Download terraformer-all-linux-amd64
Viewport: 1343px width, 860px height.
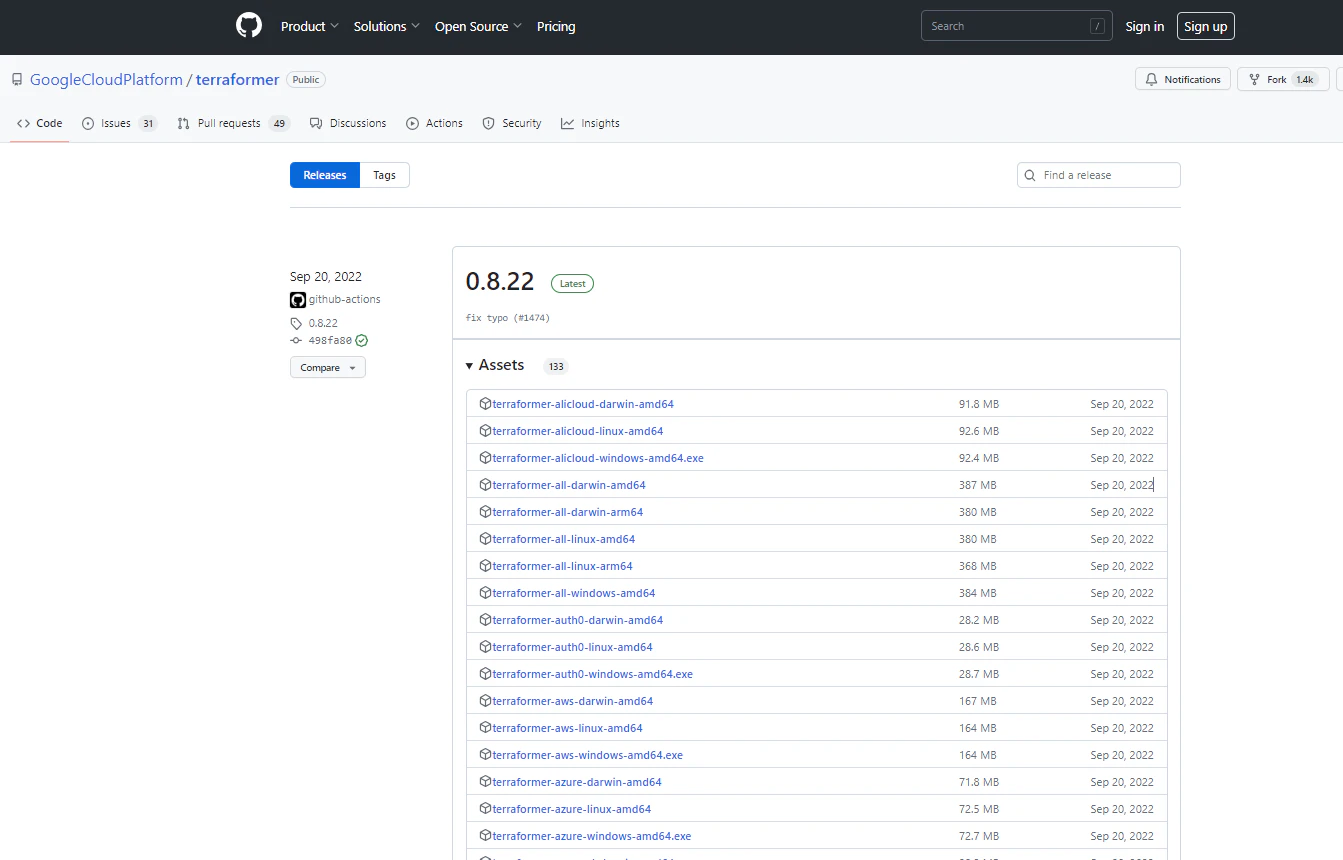564,539
